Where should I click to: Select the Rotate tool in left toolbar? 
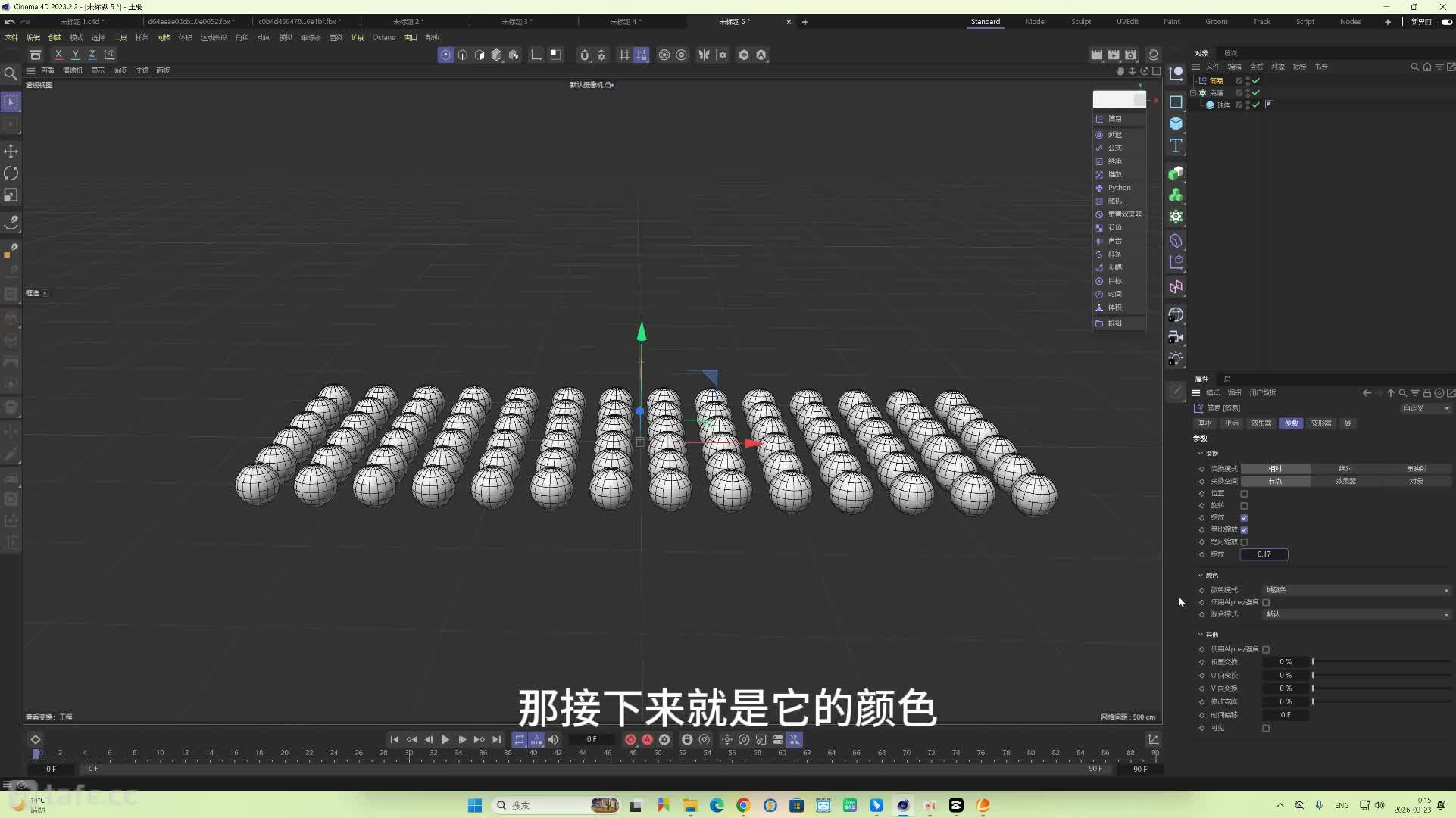pos(11,173)
